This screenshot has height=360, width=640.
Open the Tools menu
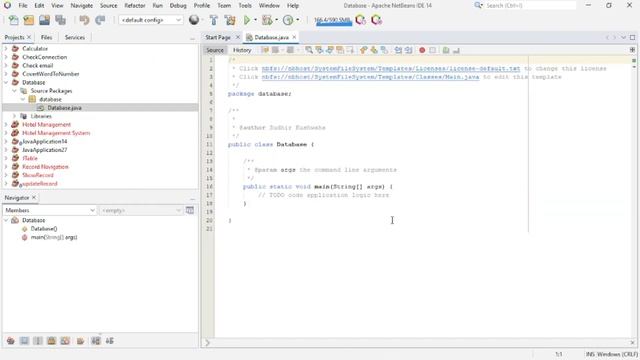245,6
